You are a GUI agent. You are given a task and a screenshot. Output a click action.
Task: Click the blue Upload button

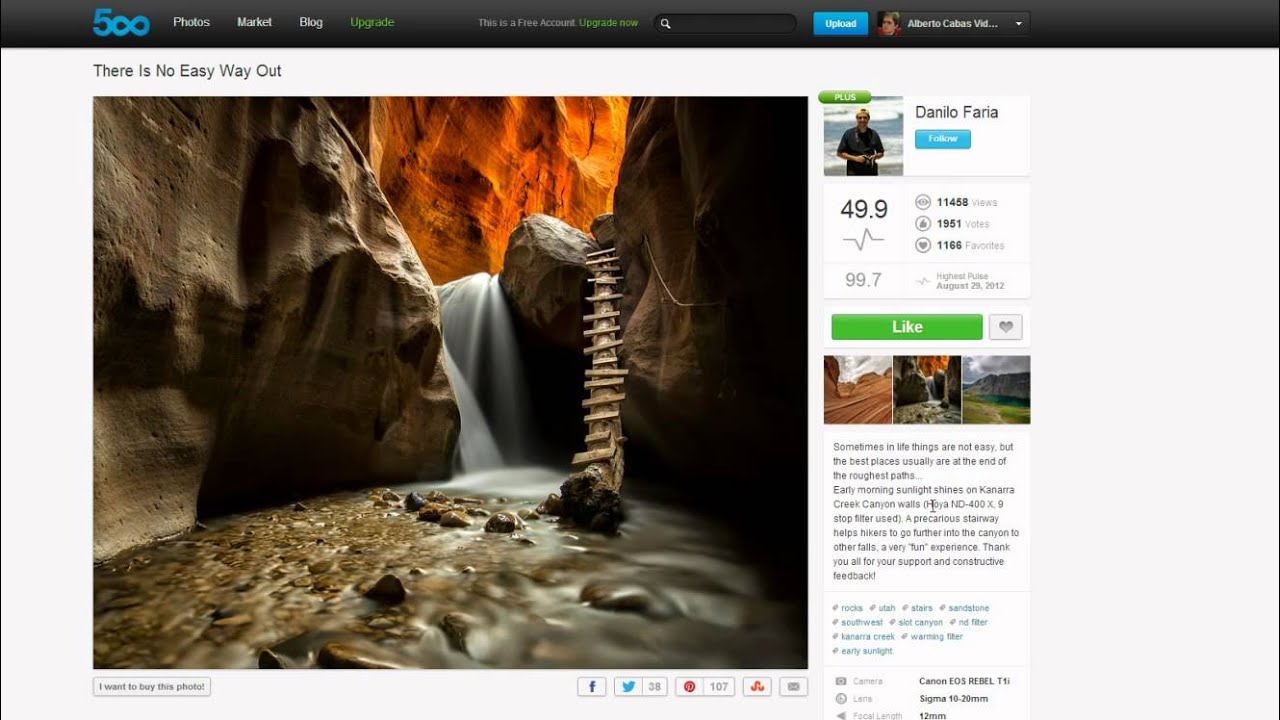click(x=840, y=23)
